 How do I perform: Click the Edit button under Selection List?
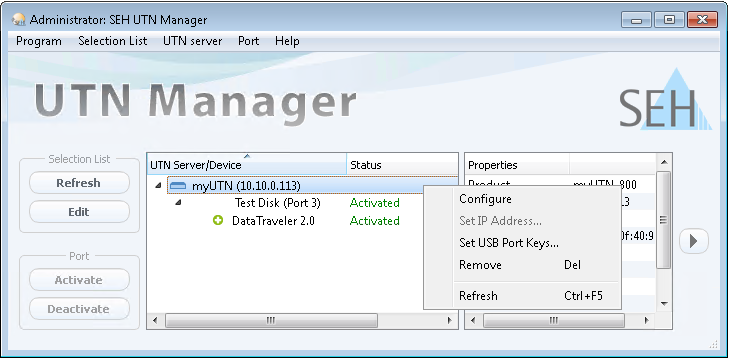click(x=79, y=212)
